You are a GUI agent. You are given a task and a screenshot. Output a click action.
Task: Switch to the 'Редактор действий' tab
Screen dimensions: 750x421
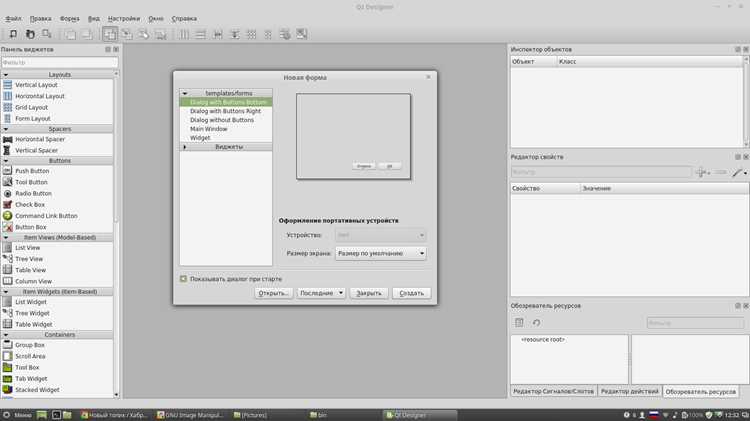click(x=629, y=391)
